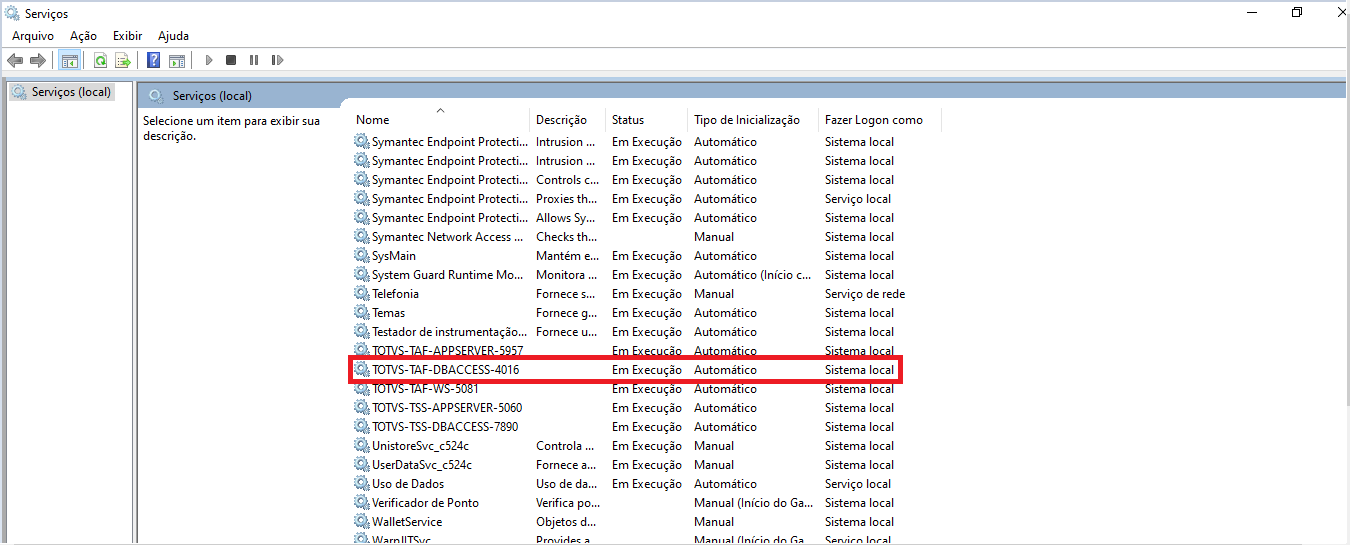Click 'Automático (Início c...' startup type cell

(x=753, y=275)
